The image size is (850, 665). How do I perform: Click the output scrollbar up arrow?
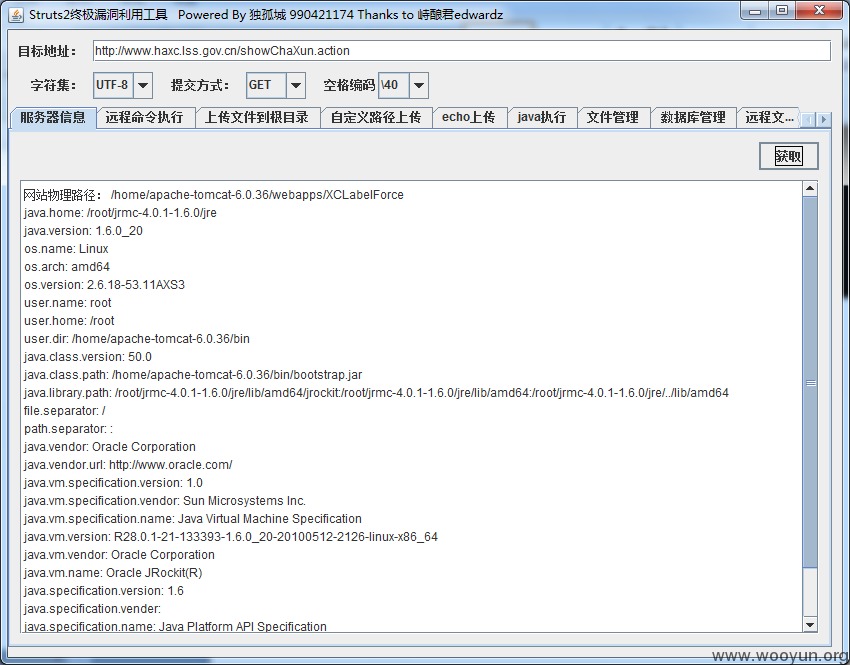[x=810, y=189]
